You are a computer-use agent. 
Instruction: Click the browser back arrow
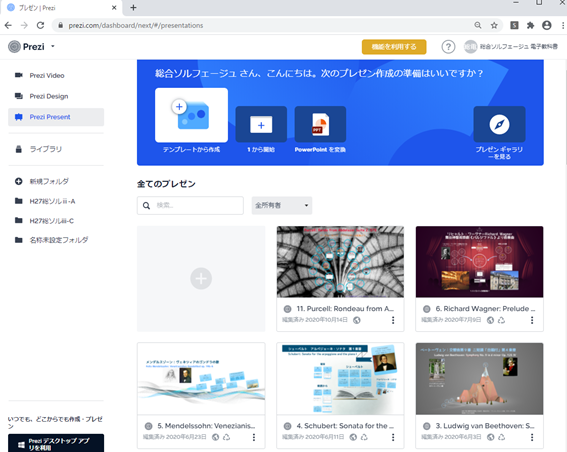click(x=8, y=25)
